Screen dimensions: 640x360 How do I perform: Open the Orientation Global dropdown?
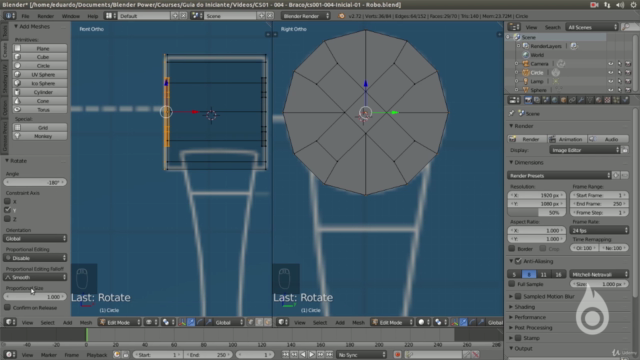[35, 238]
